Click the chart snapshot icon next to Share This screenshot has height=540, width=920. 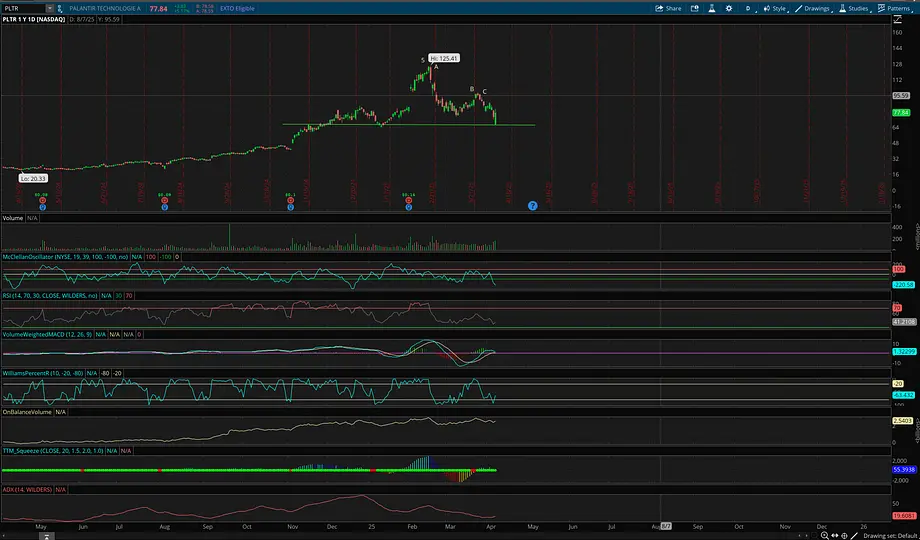point(697,8)
